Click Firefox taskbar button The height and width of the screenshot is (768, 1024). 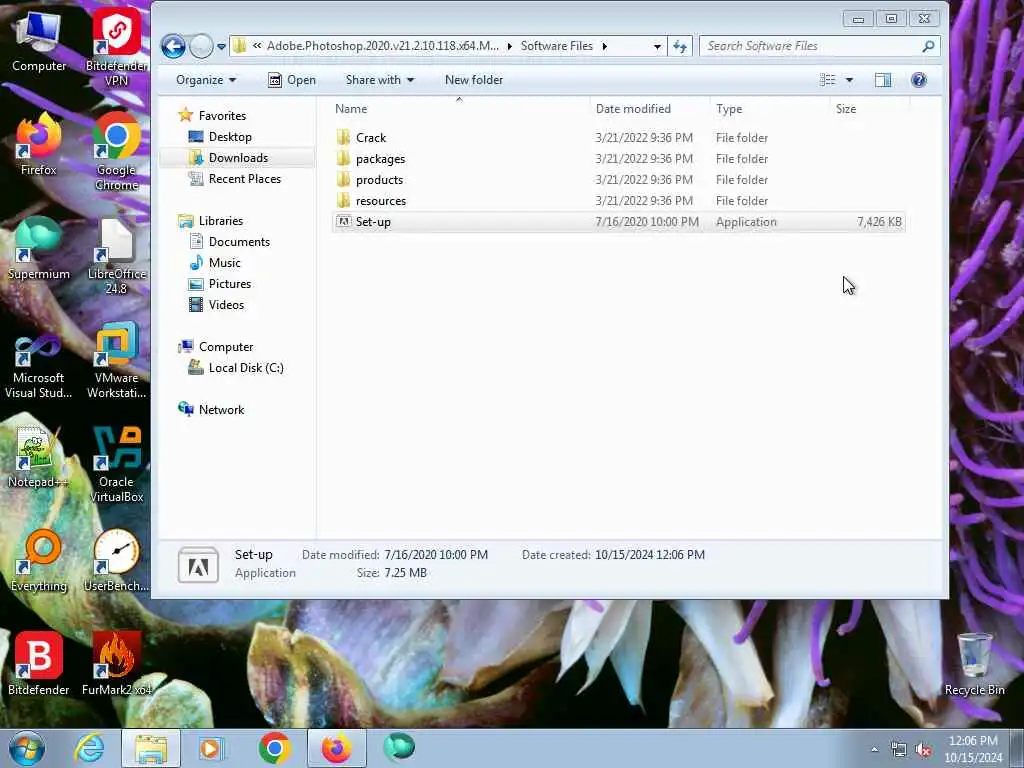point(336,748)
